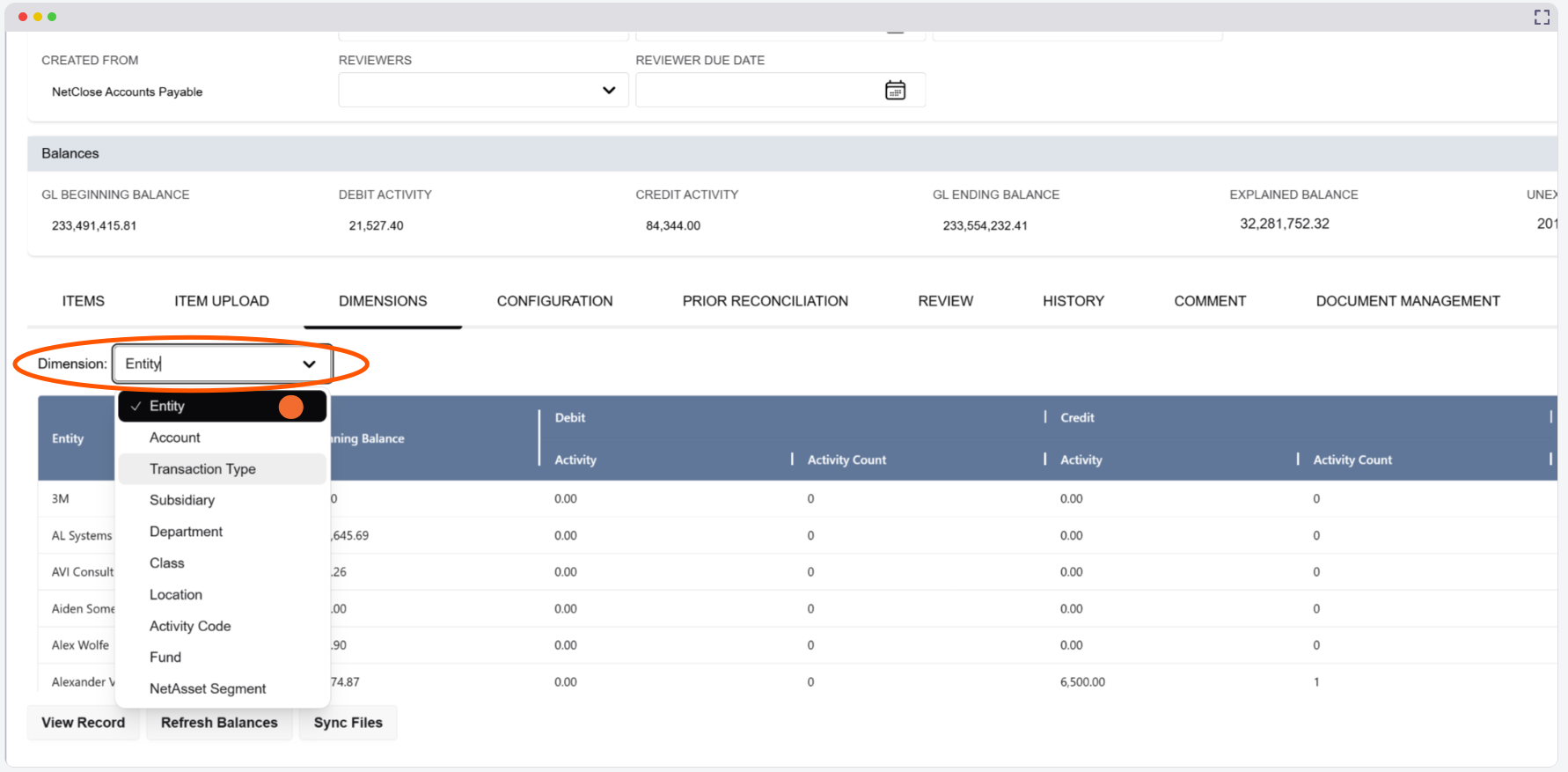The width and height of the screenshot is (1568, 772).
Task: Click the Sync Files button
Action: 348,723
